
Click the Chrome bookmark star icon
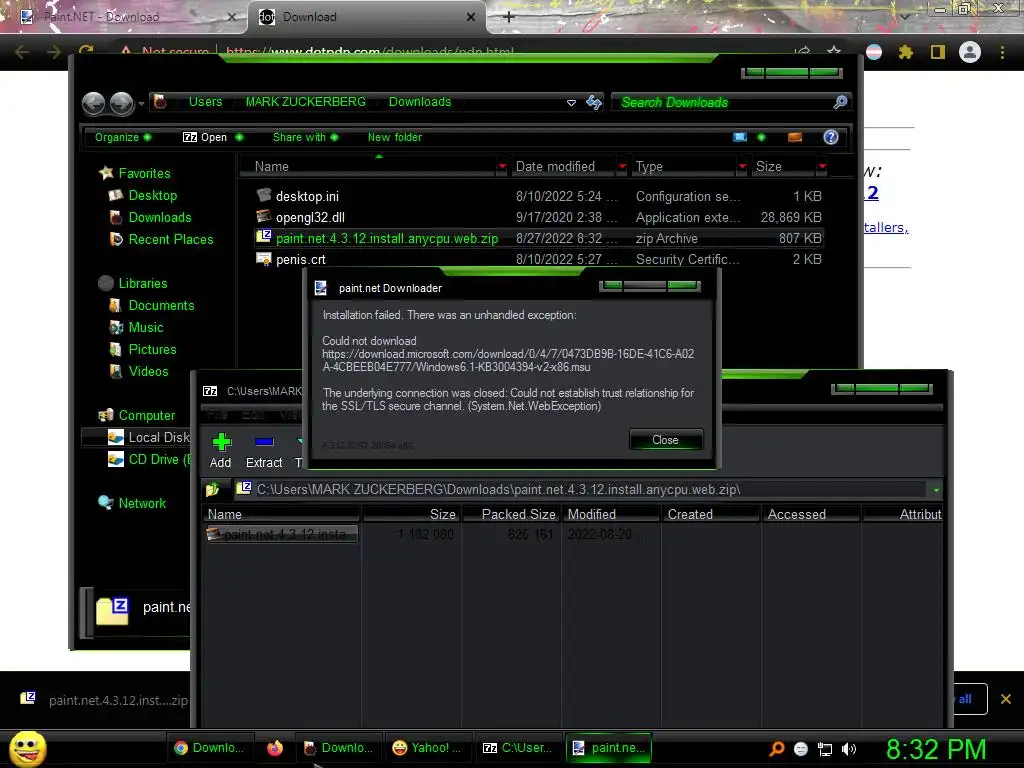834,51
